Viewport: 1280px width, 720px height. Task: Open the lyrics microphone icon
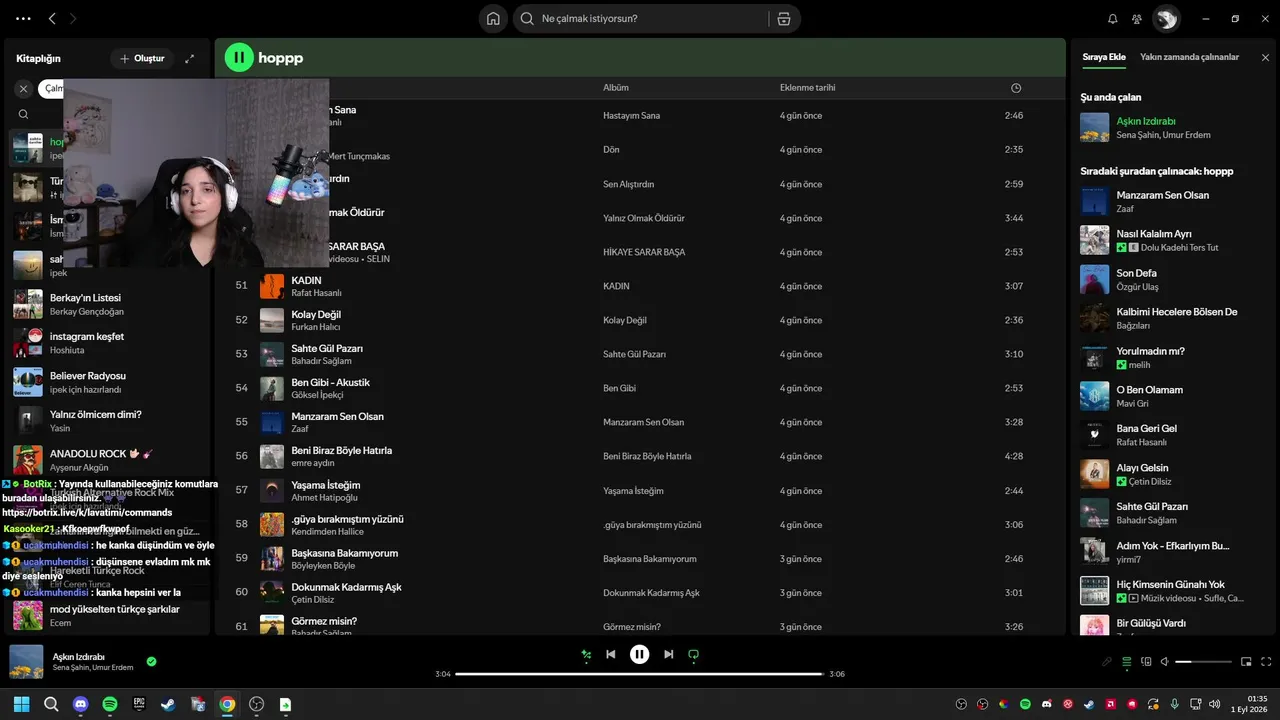[1107, 661]
